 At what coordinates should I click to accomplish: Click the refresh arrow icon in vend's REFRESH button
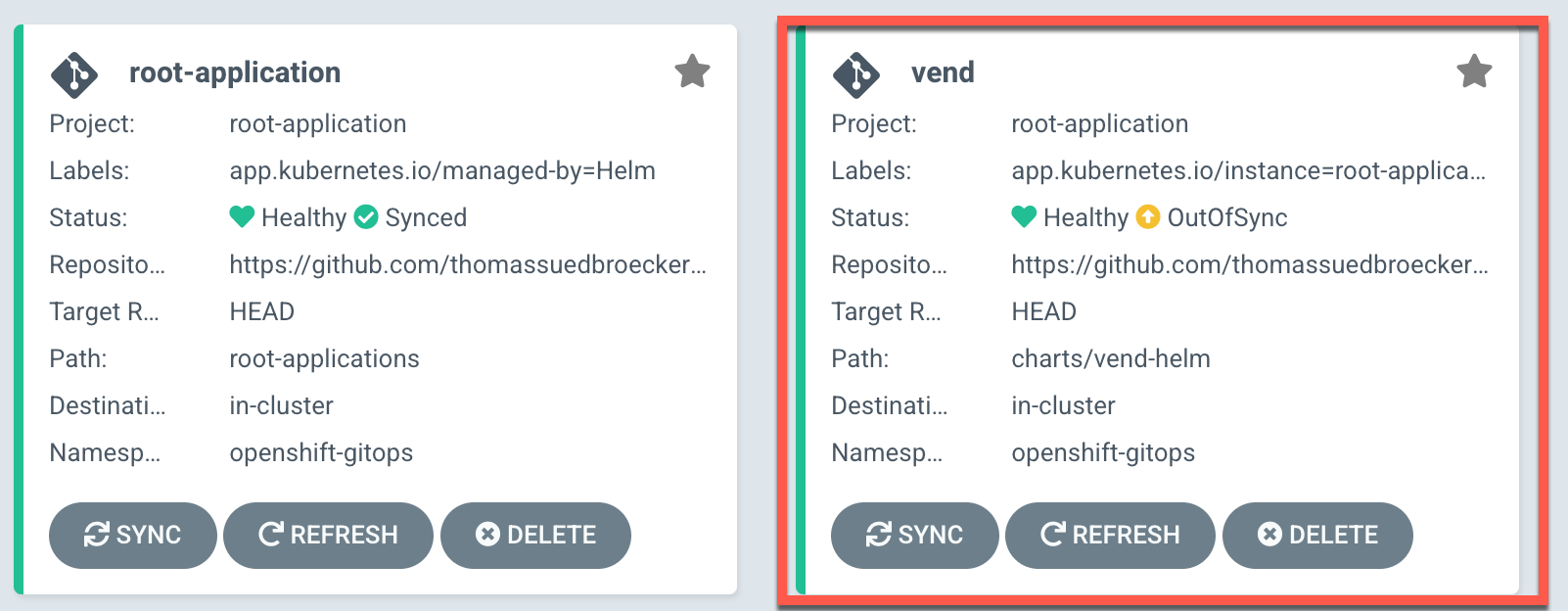tap(1051, 535)
